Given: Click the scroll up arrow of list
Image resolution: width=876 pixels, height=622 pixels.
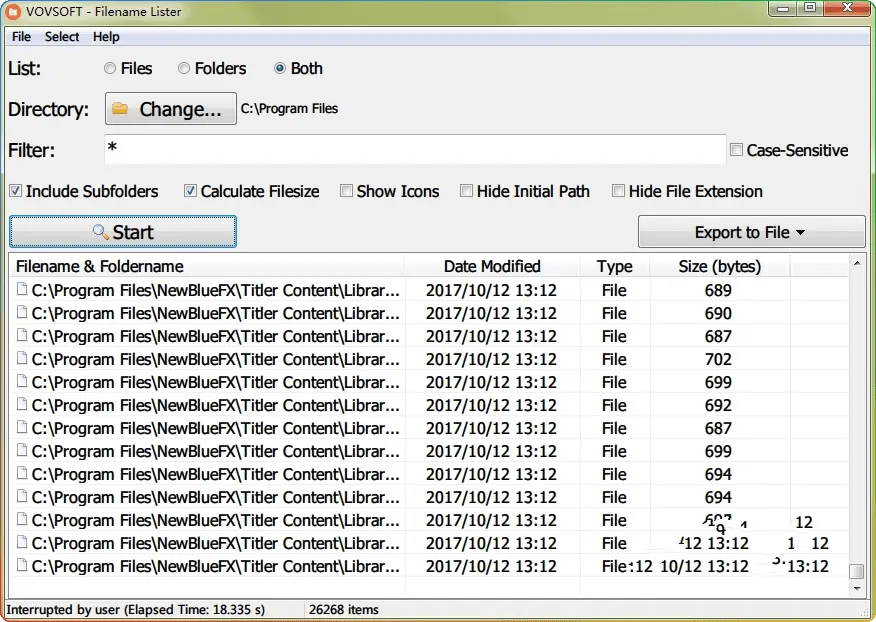Looking at the screenshot, I should point(857,263).
